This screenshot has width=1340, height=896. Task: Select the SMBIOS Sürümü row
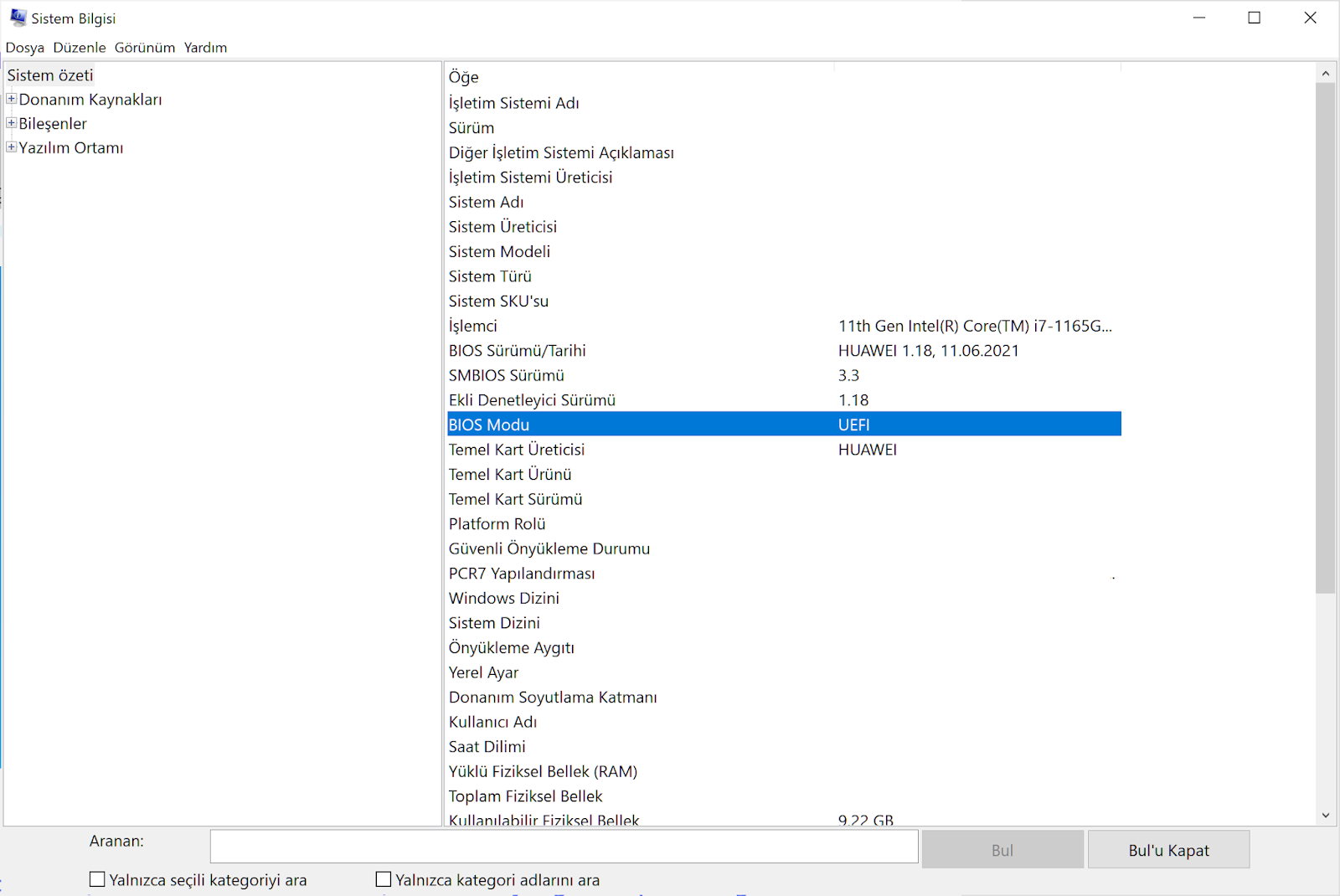click(x=785, y=375)
